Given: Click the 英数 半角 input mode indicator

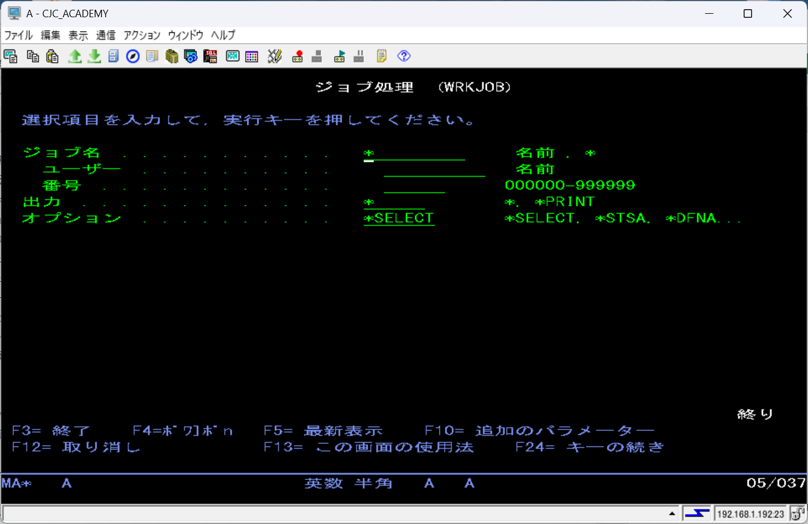Looking at the screenshot, I should pyautogui.click(x=348, y=483).
